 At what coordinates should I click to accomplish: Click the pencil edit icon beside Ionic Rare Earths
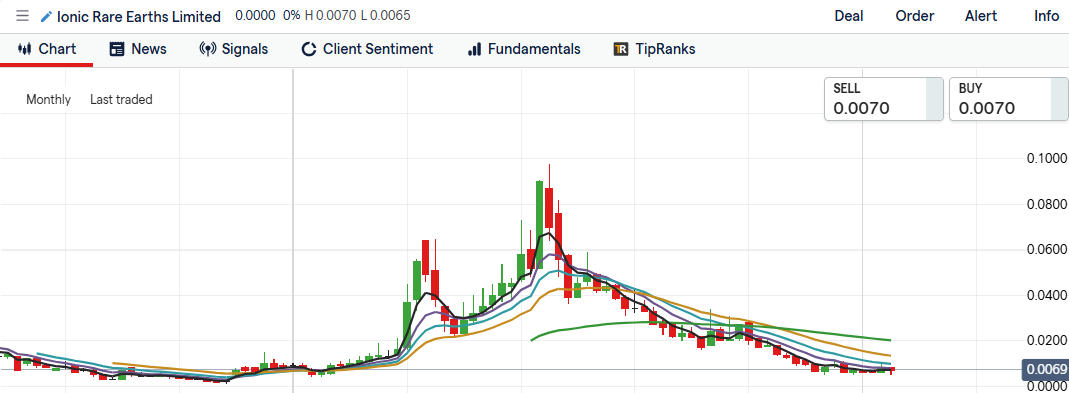46,16
